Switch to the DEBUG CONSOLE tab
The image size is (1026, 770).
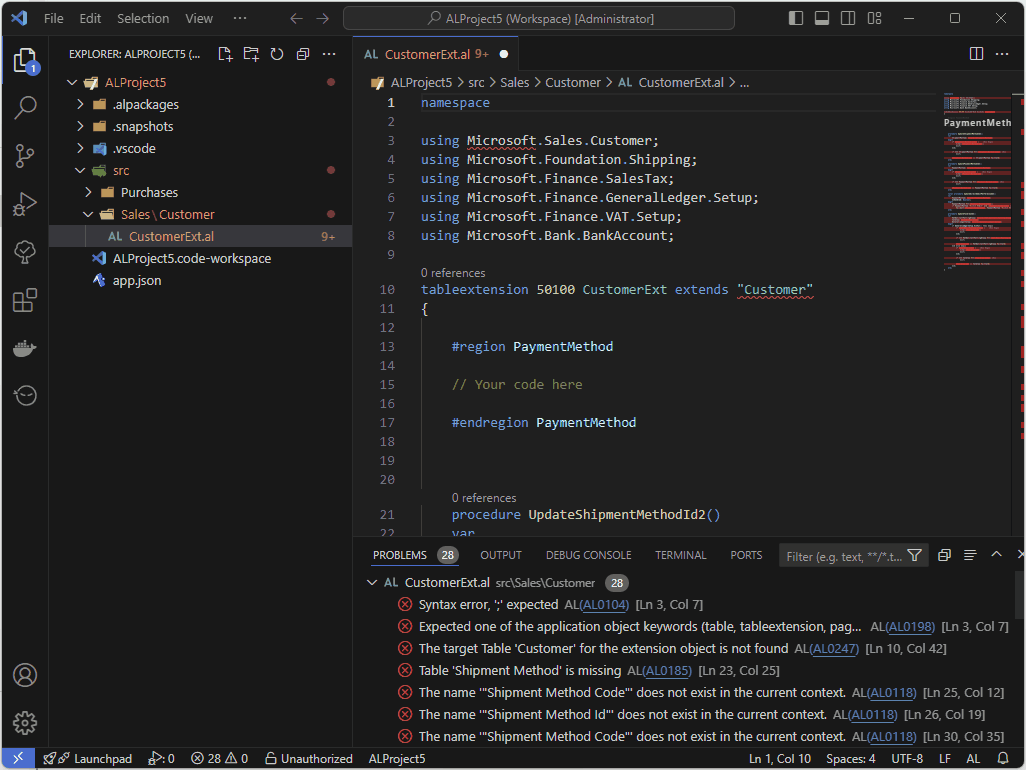(x=588, y=555)
